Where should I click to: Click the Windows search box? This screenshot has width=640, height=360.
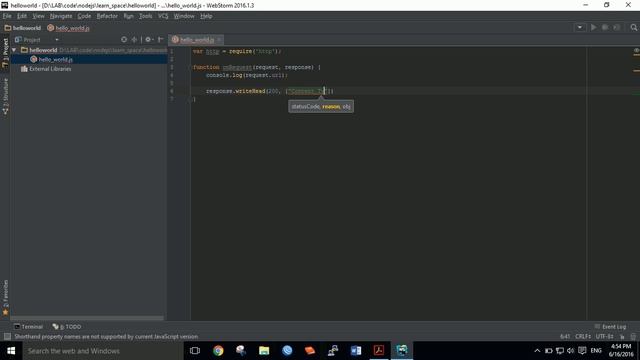pyautogui.click(x=103, y=351)
